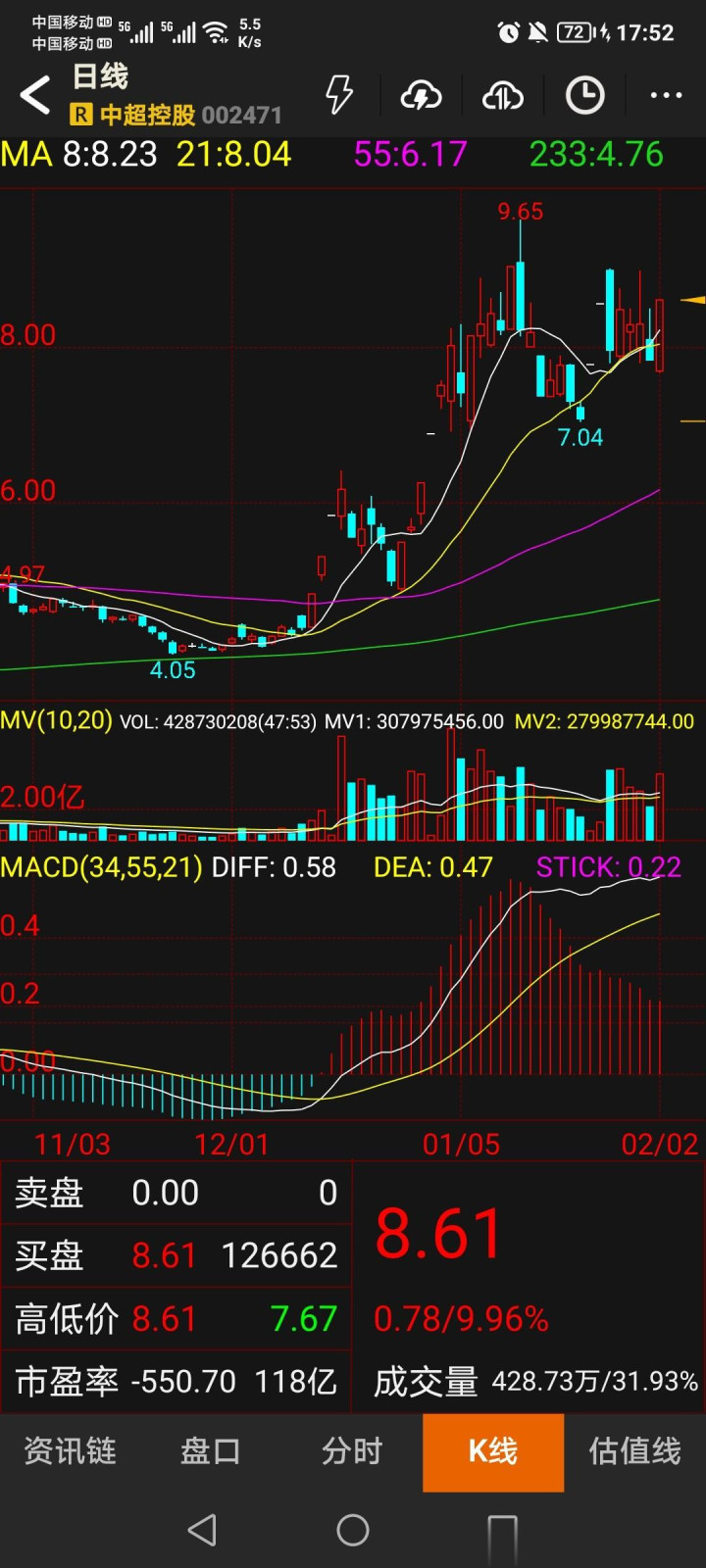Tap the MV1: 307975456.00 value
Screen dimensions: 706x1568
[x=414, y=722]
